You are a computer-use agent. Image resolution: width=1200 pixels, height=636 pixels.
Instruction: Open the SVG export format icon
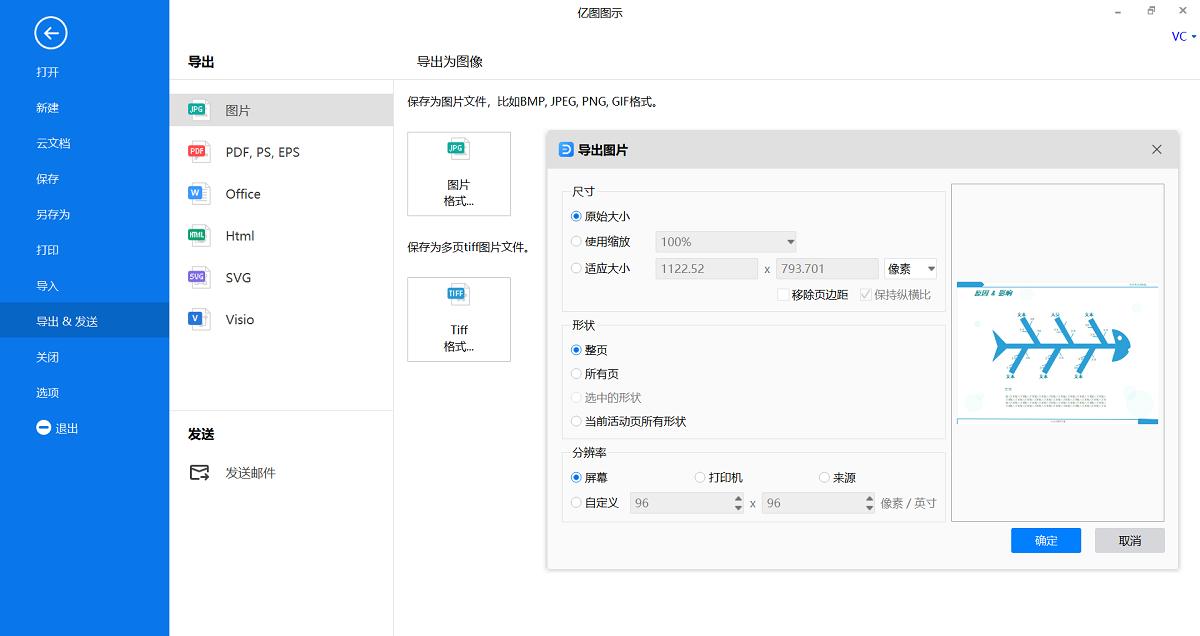[197, 278]
